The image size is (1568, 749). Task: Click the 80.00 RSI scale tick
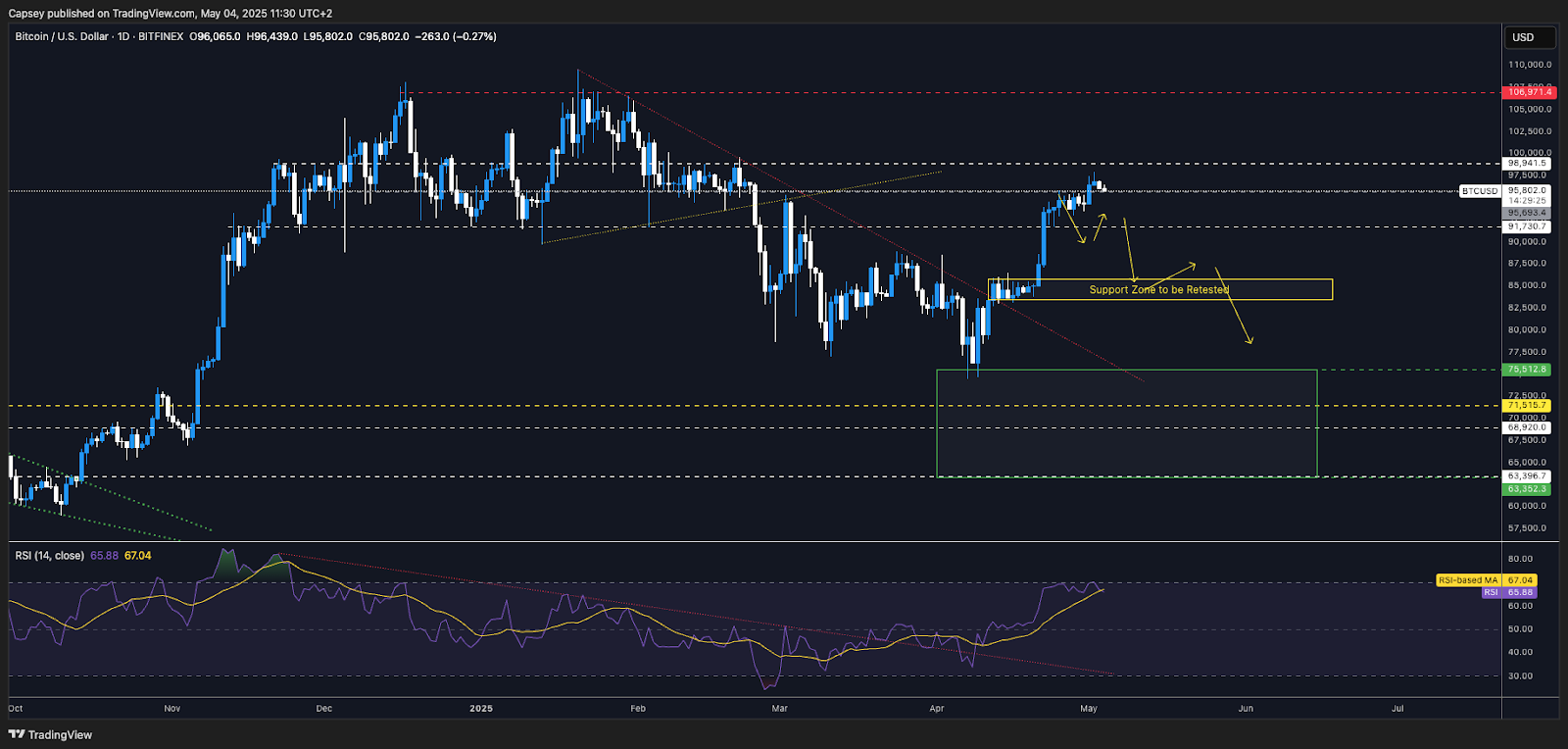tap(1521, 559)
